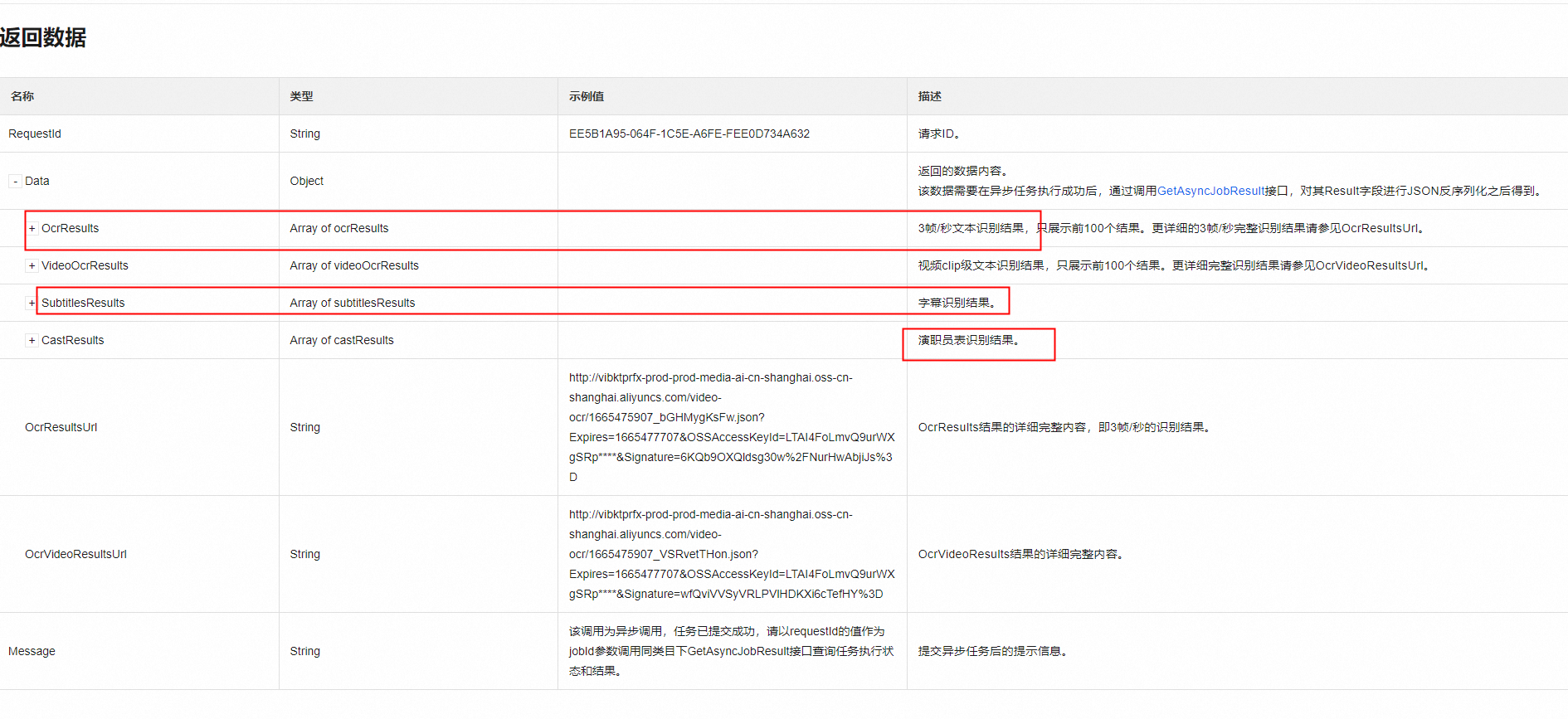This screenshot has height=719, width=1568.
Task: Click the 返回数据 section heading
Action: click(x=43, y=37)
